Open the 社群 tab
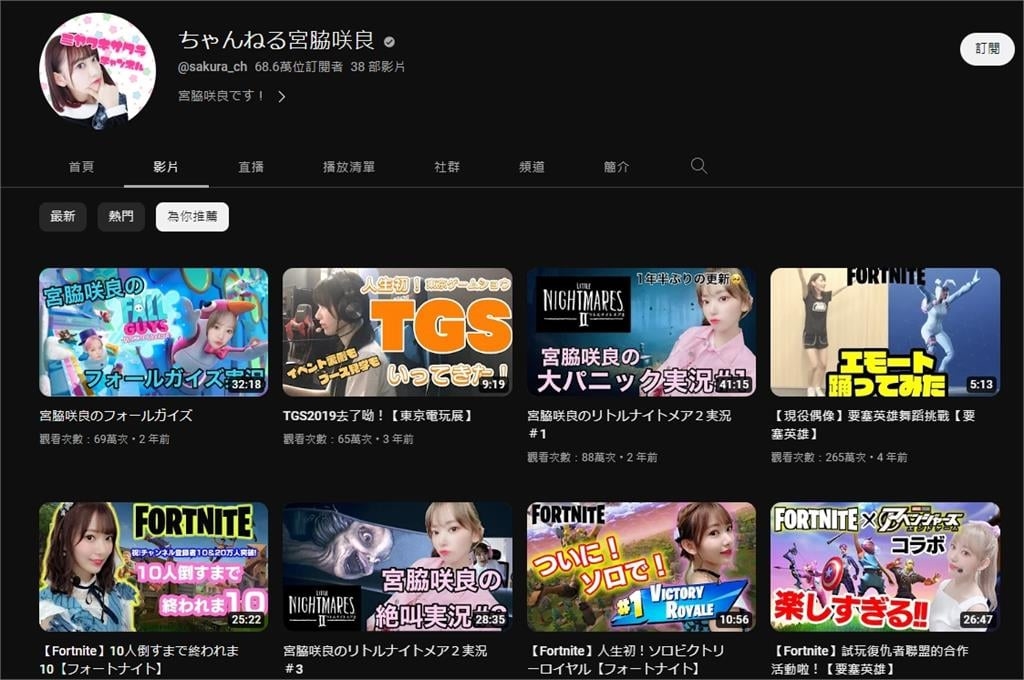This screenshot has width=1024, height=680. click(447, 167)
